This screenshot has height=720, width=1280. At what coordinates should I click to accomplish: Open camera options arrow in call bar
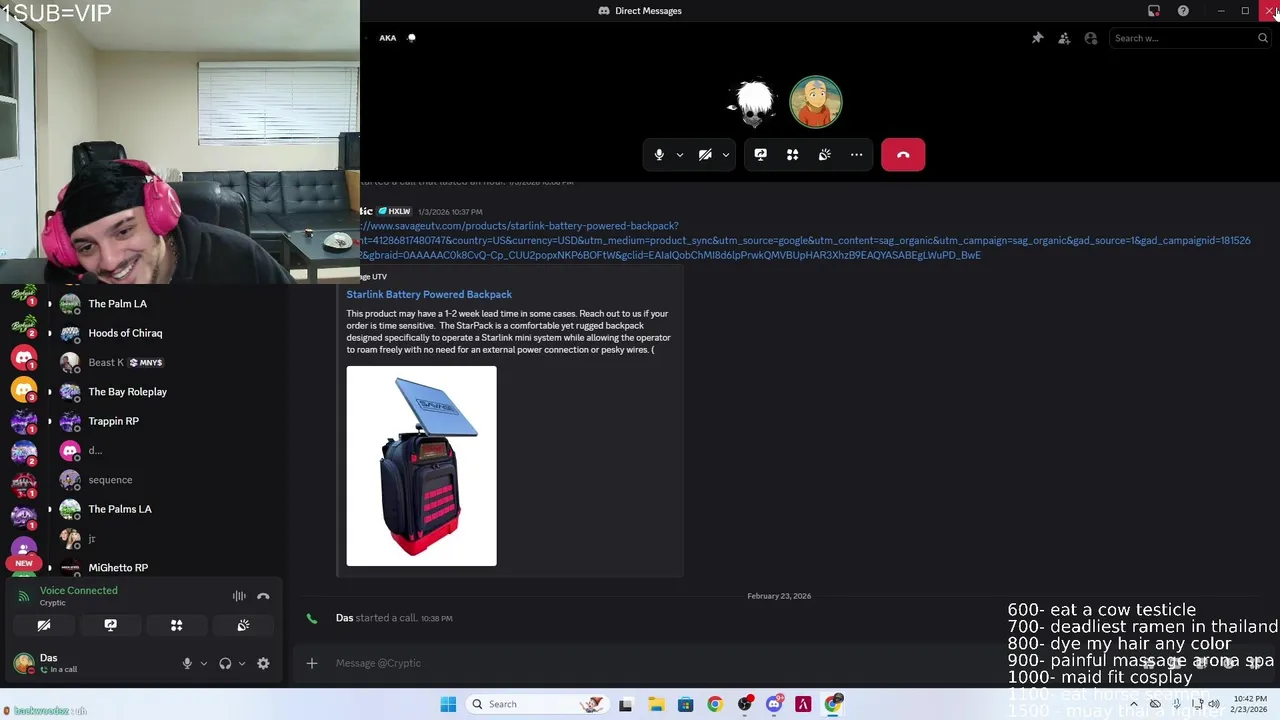[x=726, y=155]
